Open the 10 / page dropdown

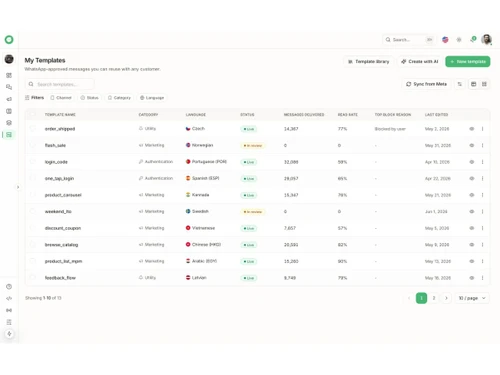pos(472,298)
